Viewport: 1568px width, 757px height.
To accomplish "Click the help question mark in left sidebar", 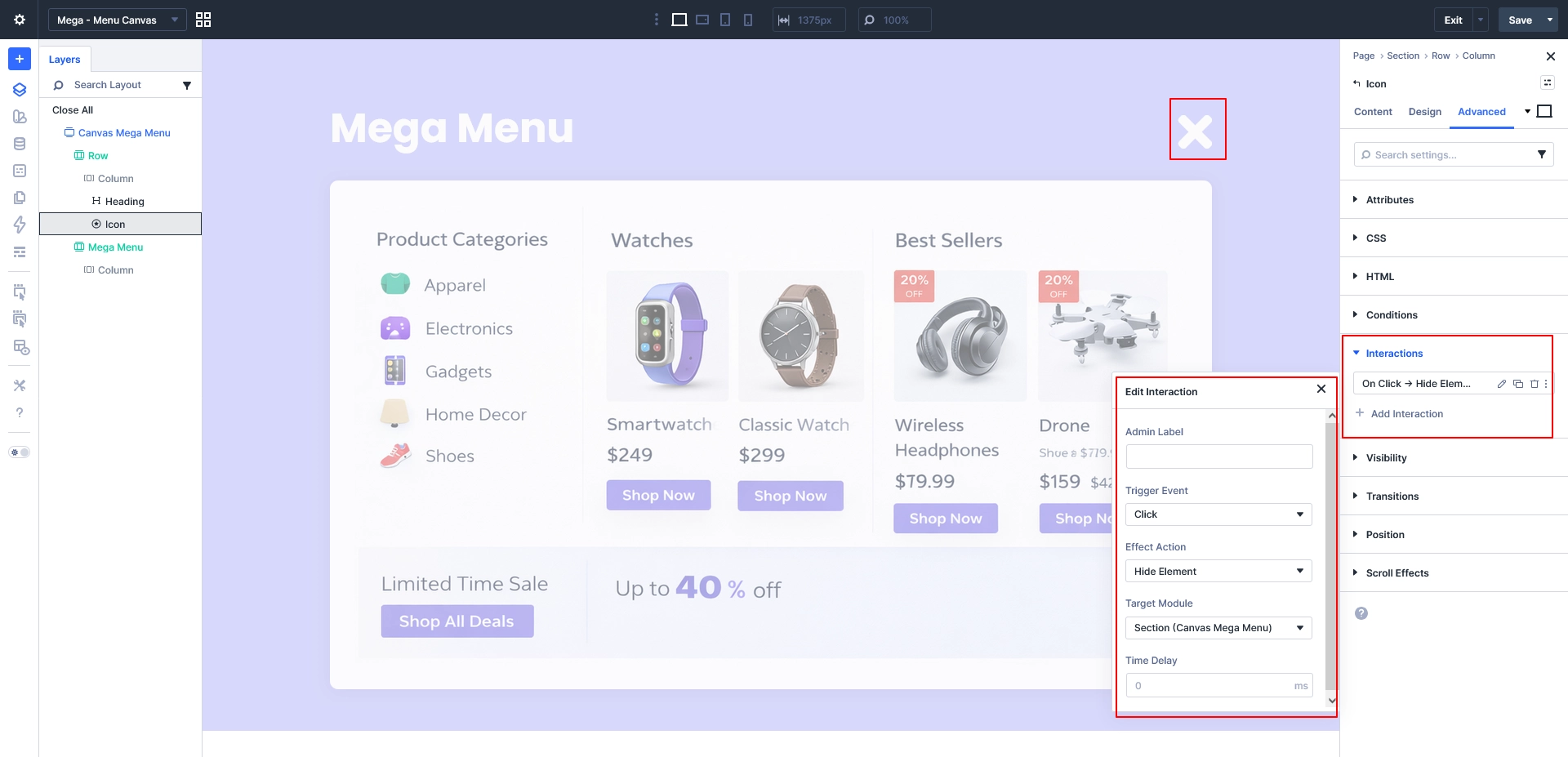I will (20, 412).
